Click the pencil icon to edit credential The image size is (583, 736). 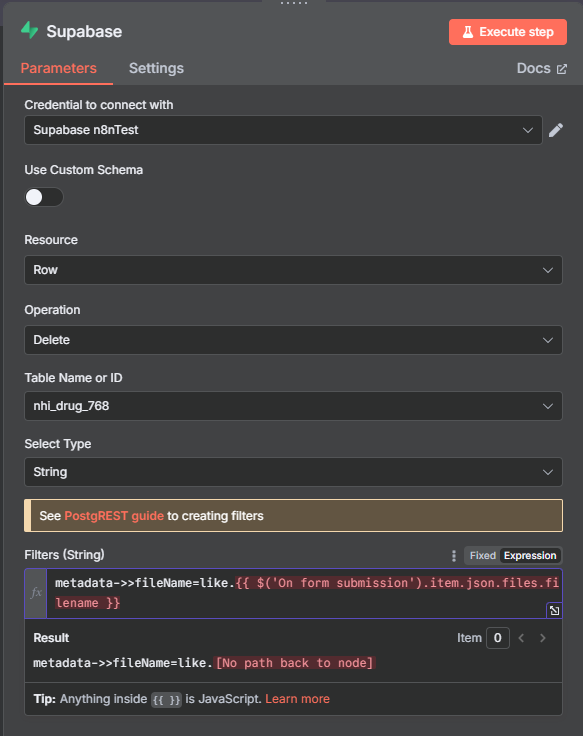(556, 130)
